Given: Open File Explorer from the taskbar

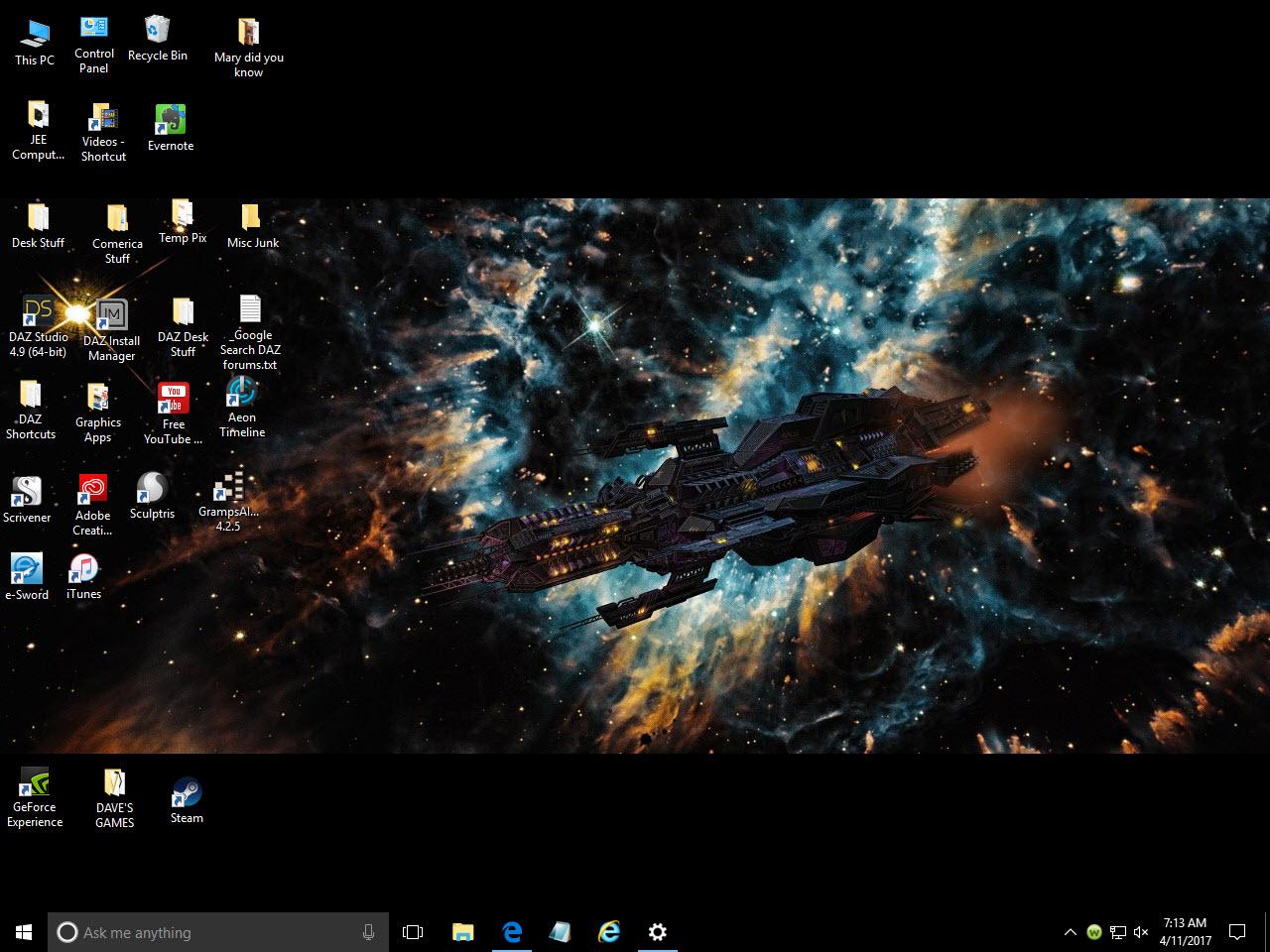Looking at the screenshot, I should pyautogui.click(x=462, y=932).
